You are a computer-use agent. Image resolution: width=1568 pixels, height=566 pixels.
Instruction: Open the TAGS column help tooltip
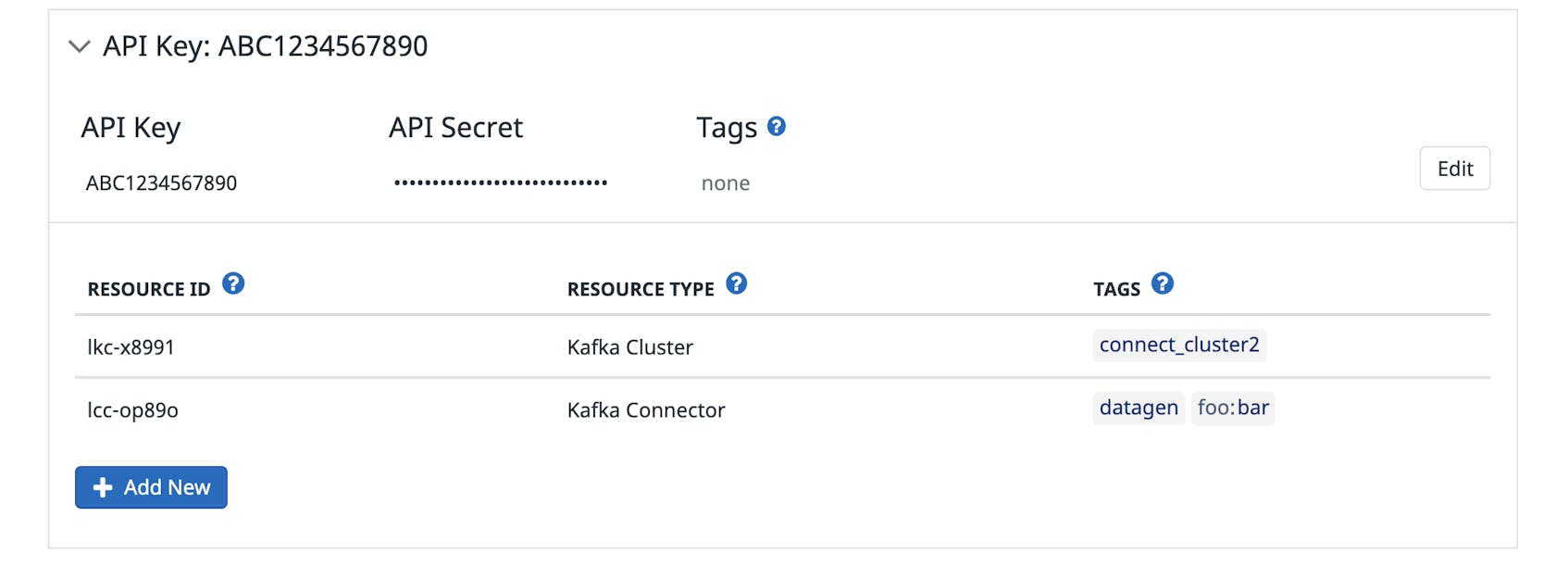pos(1163,284)
